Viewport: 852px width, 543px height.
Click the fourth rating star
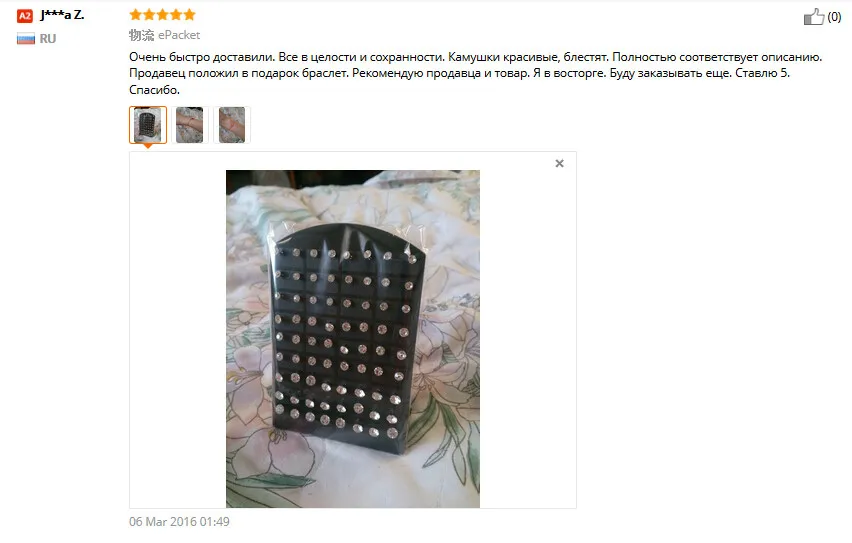[176, 15]
